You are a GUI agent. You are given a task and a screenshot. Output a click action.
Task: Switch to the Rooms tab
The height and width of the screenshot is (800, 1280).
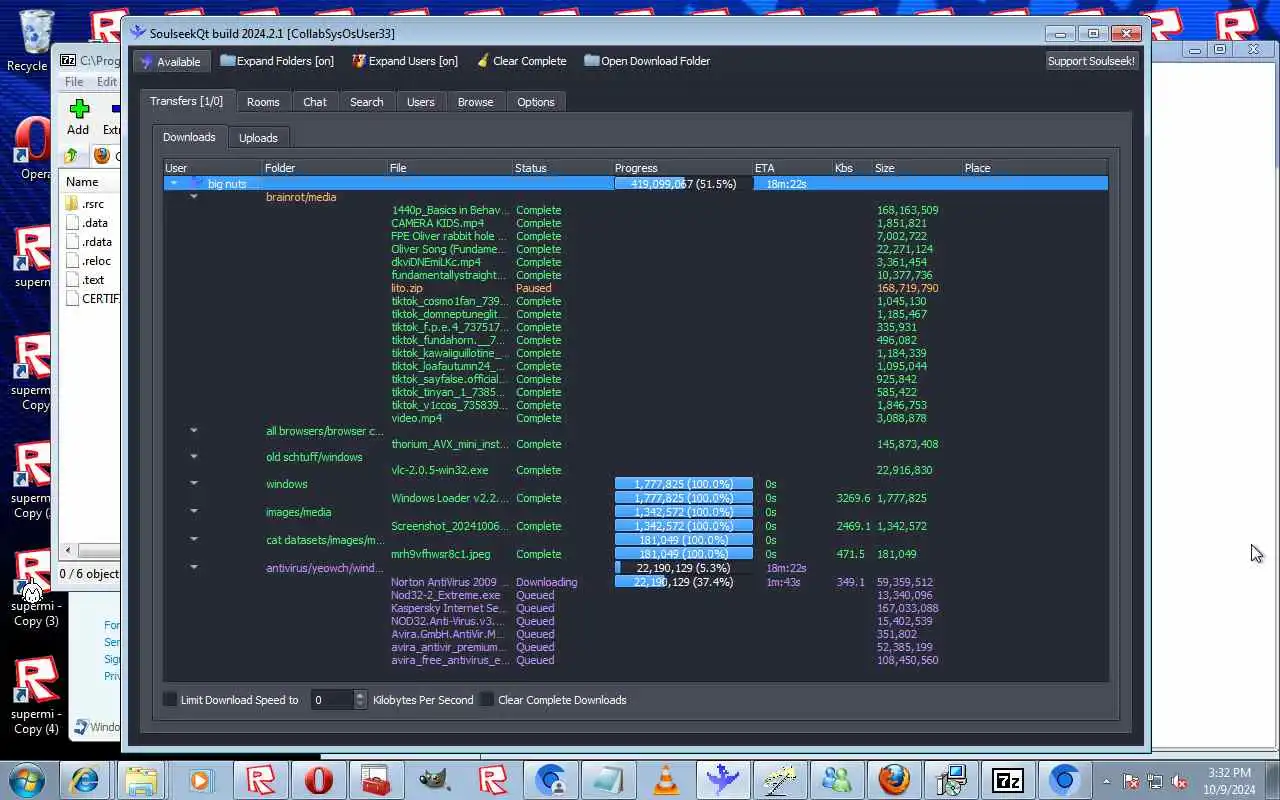click(x=263, y=102)
